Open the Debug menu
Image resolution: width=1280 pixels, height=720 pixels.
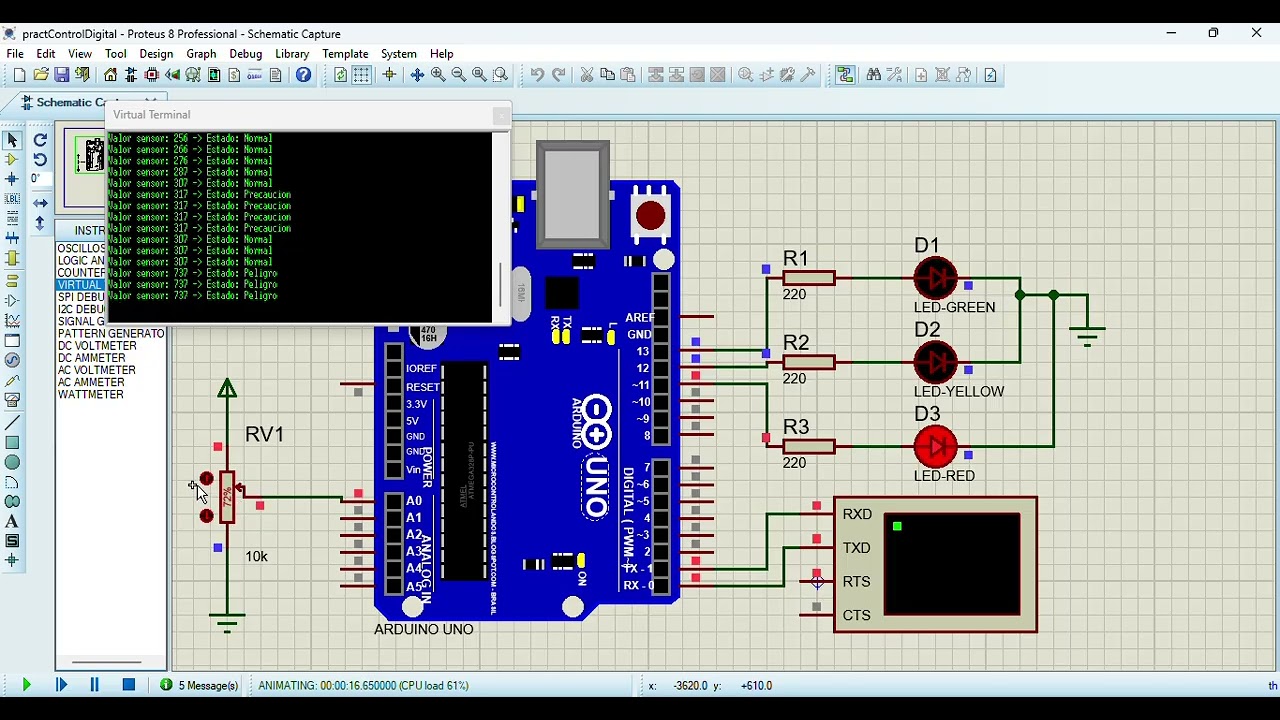pyautogui.click(x=245, y=54)
